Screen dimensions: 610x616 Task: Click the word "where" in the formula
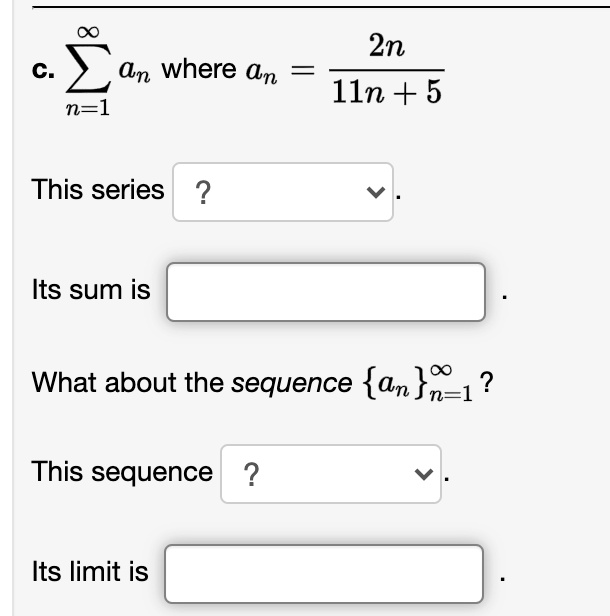coord(199,69)
